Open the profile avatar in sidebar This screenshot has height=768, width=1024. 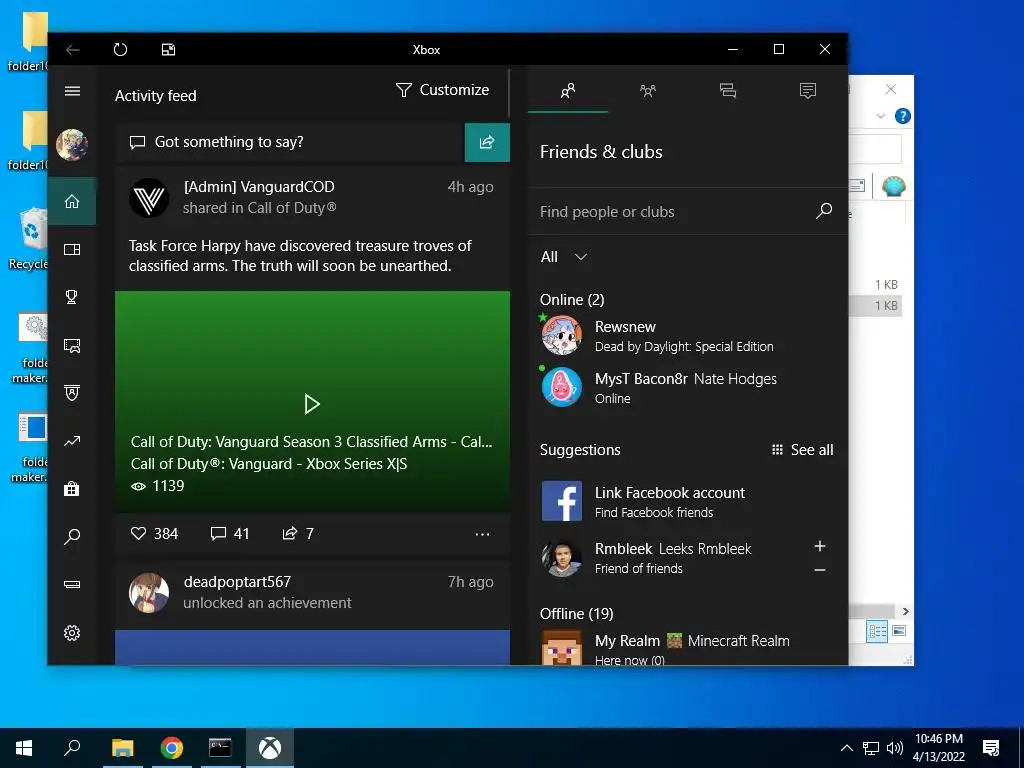pyautogui.click(x=72, y=144)
